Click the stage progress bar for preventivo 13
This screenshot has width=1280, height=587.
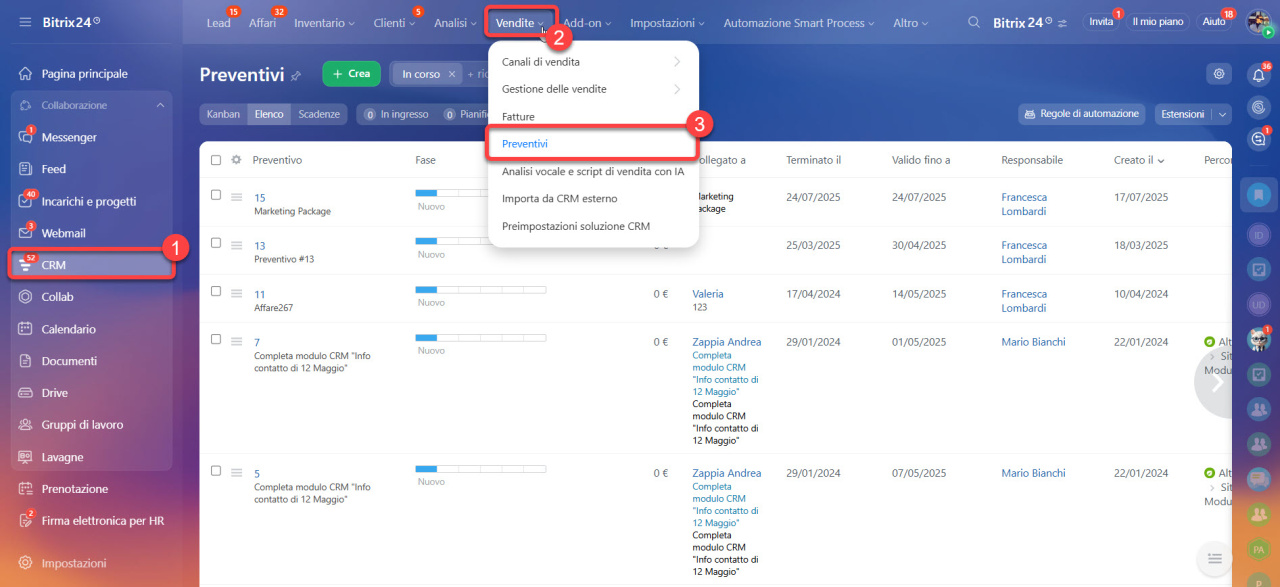(480, 241)
